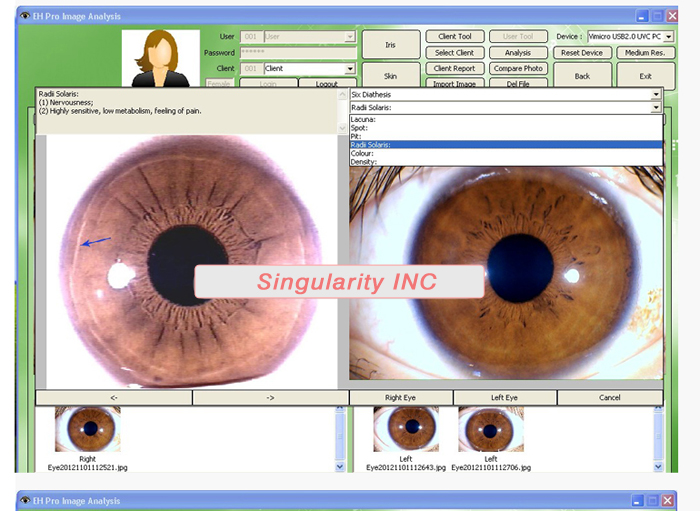Click the Import Image button
700x511 pixels.
(455, 83)
